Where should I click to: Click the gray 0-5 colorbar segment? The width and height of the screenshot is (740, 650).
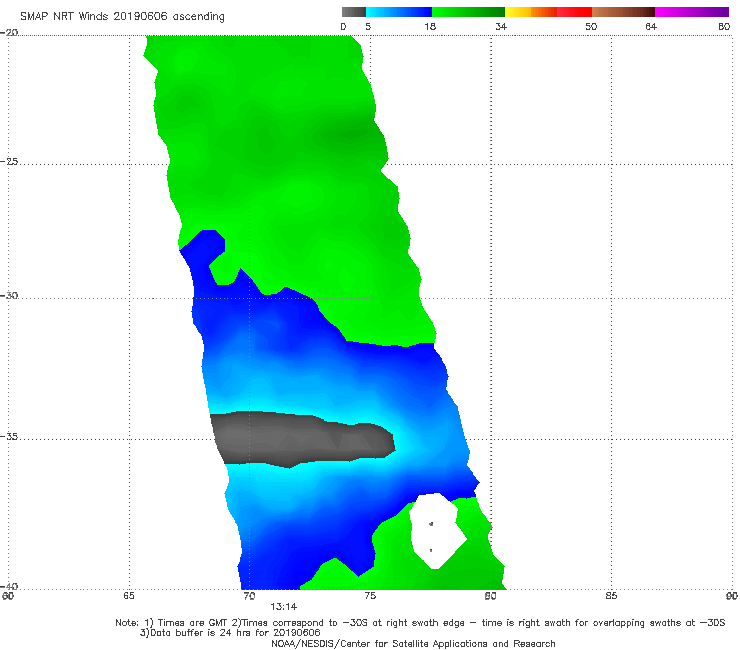point(353,12)
